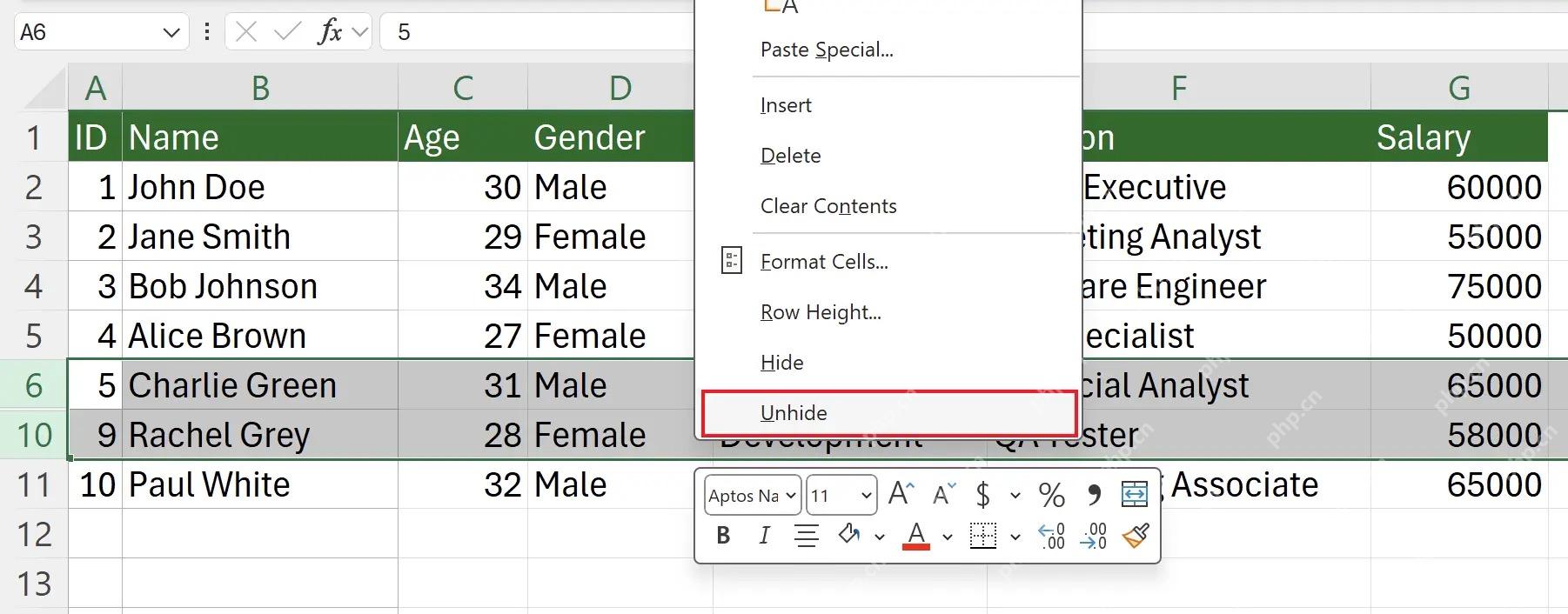The image size is (1568, 614).
Task: Apply fill color bucket
Action: coord(849,535)
